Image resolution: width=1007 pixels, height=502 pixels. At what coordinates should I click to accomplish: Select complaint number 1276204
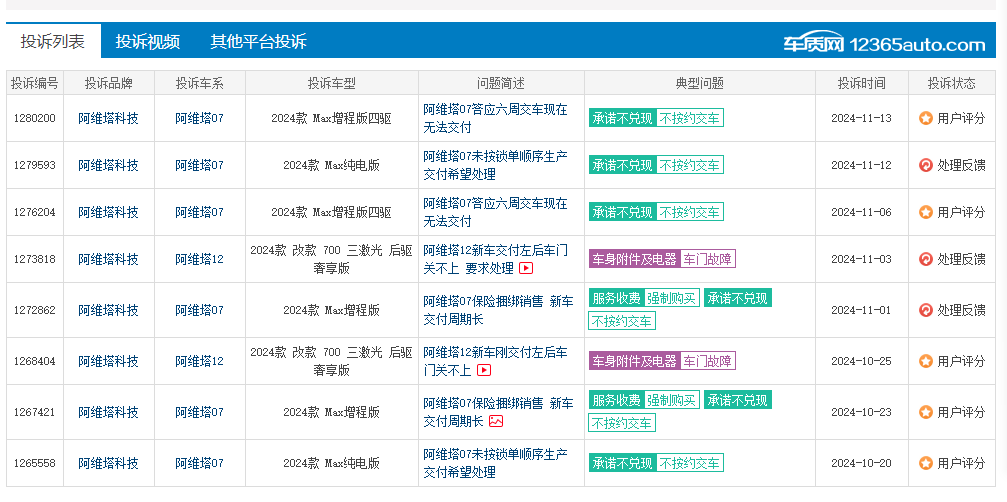coord(35,212)
